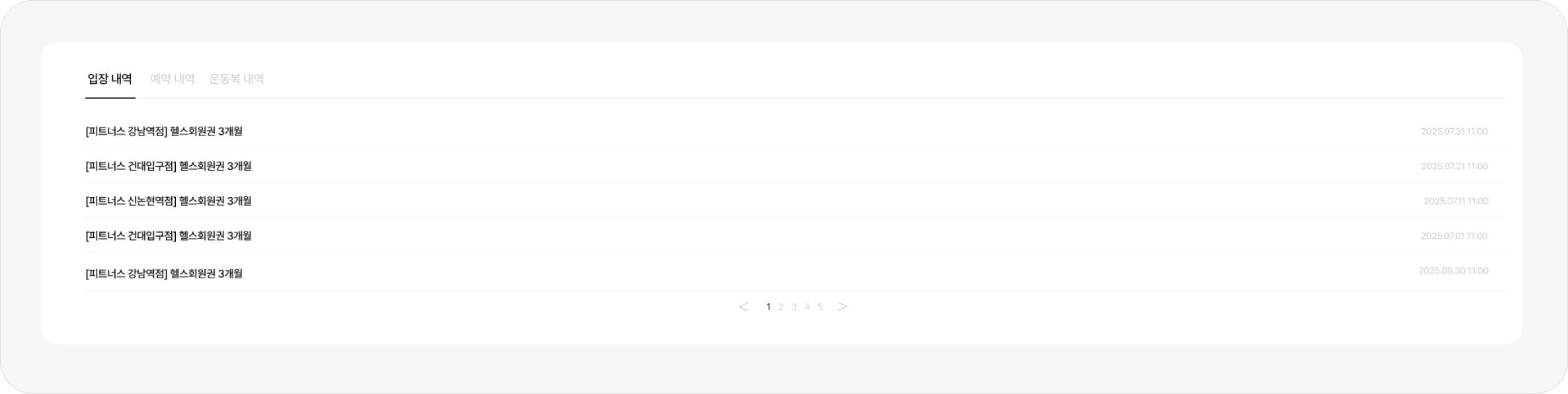The image size is (1568, 394).
Task: Click the 2025.07.31 11:00 timestamp
Action: [x=1454, y=132]
